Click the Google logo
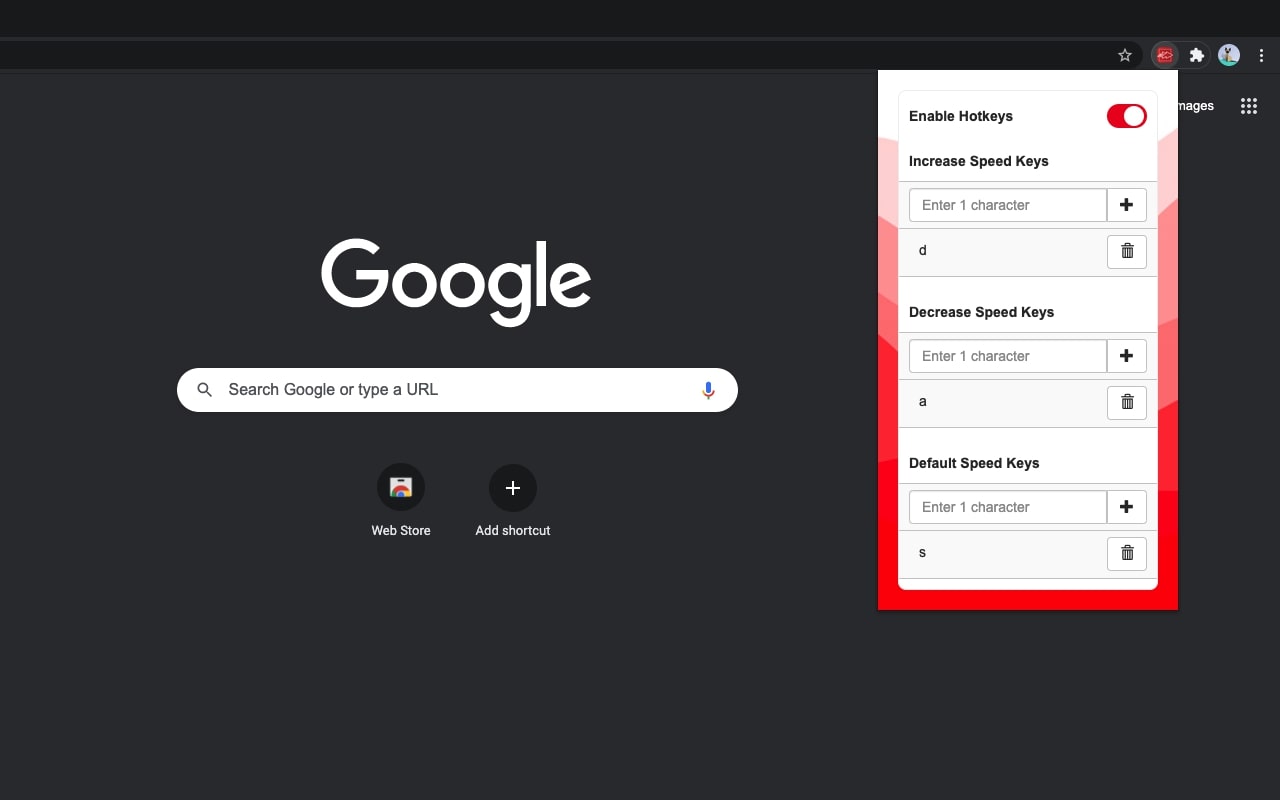This screenshot has height=800, width=1280. [456, 282]
